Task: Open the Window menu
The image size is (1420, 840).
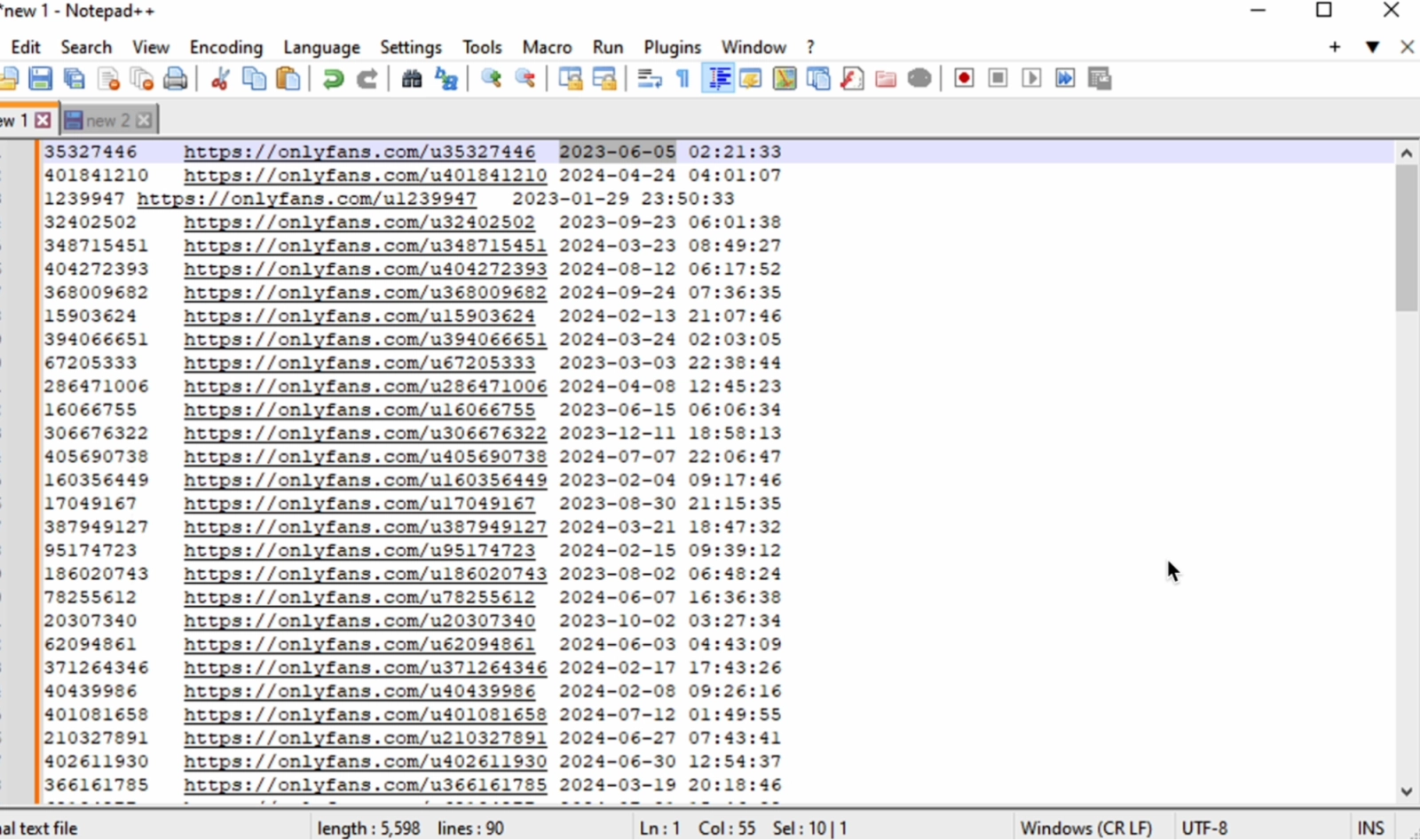Action: 753,47
